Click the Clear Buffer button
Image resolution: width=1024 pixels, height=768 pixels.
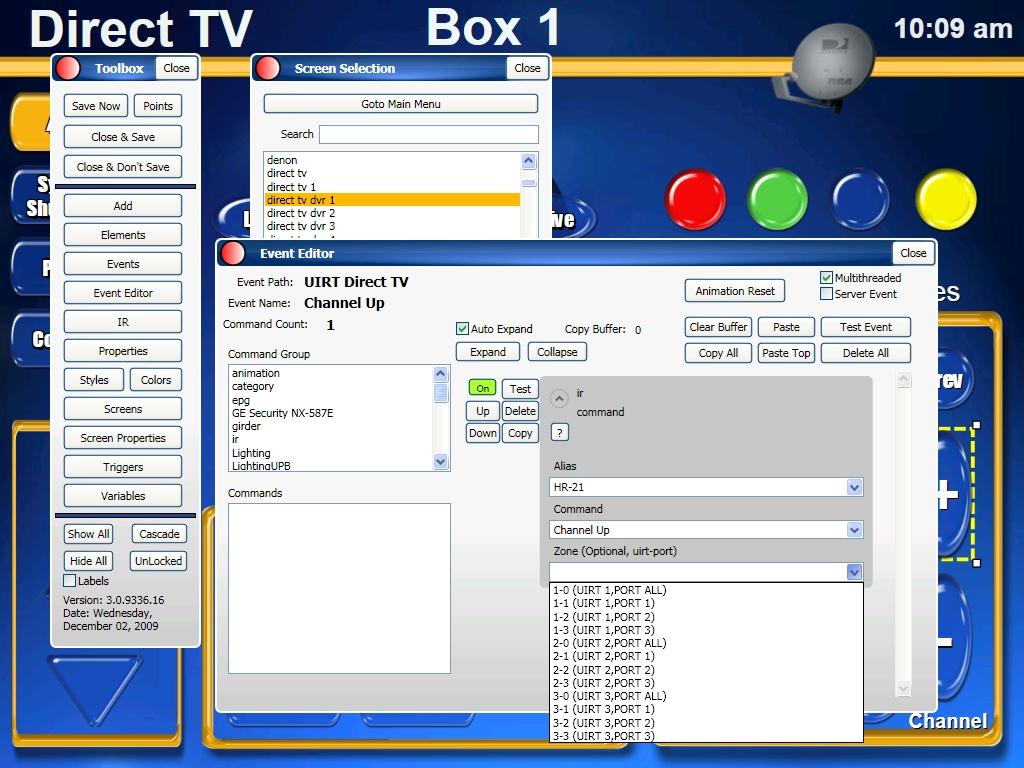coord(718,327)
